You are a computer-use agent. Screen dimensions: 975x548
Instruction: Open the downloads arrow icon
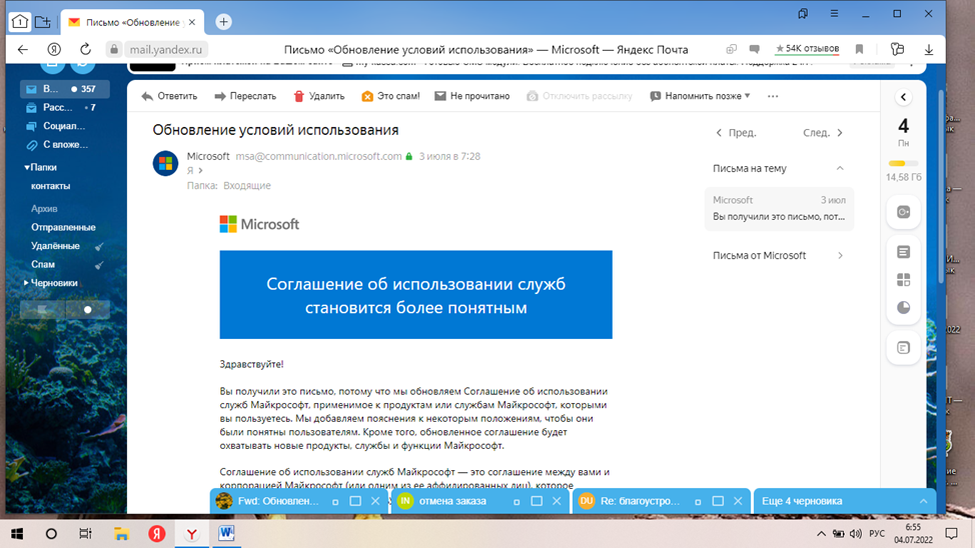[928, 49]
